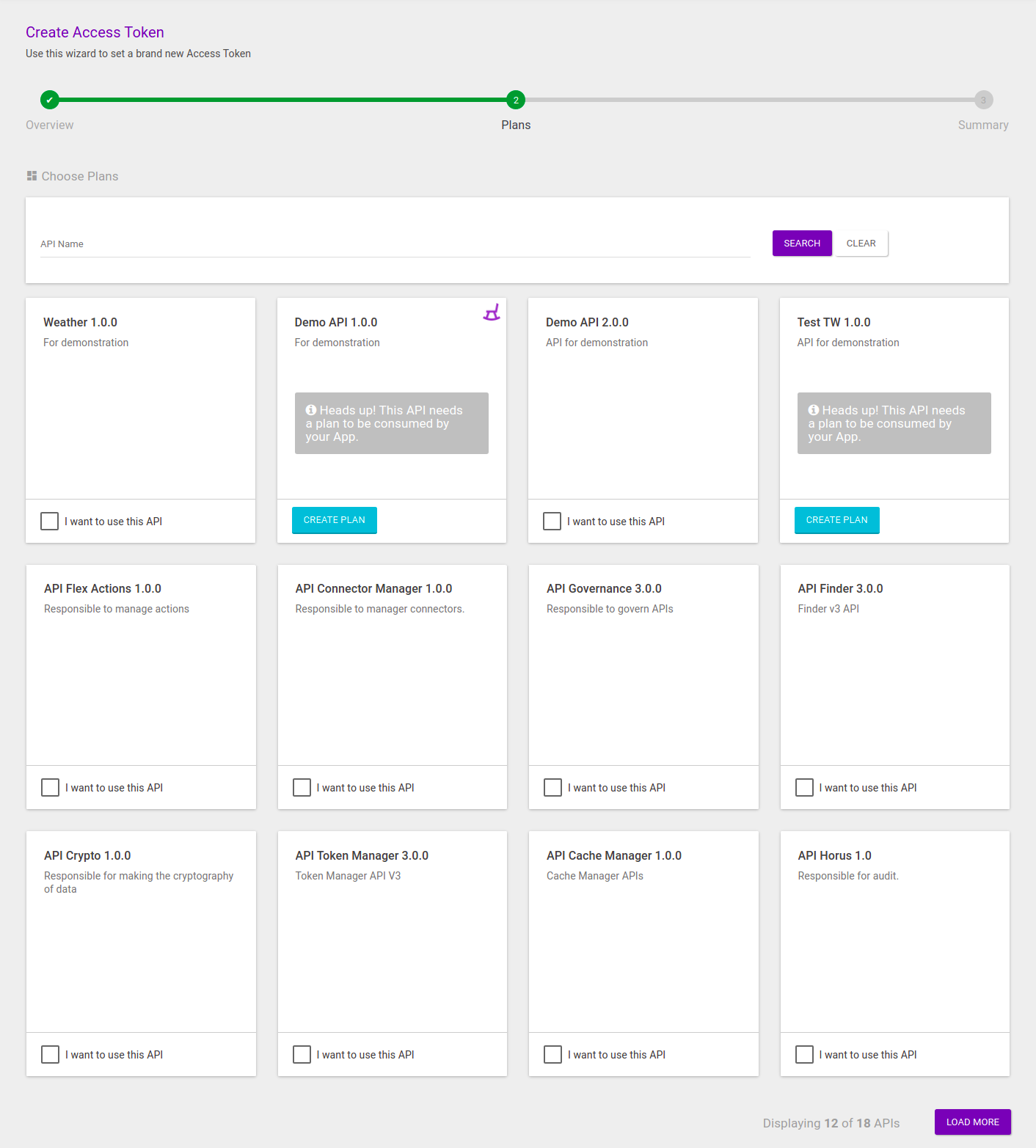
Task: Select API Crypto 1.0.0 for use
Action: coord(49,1054)
